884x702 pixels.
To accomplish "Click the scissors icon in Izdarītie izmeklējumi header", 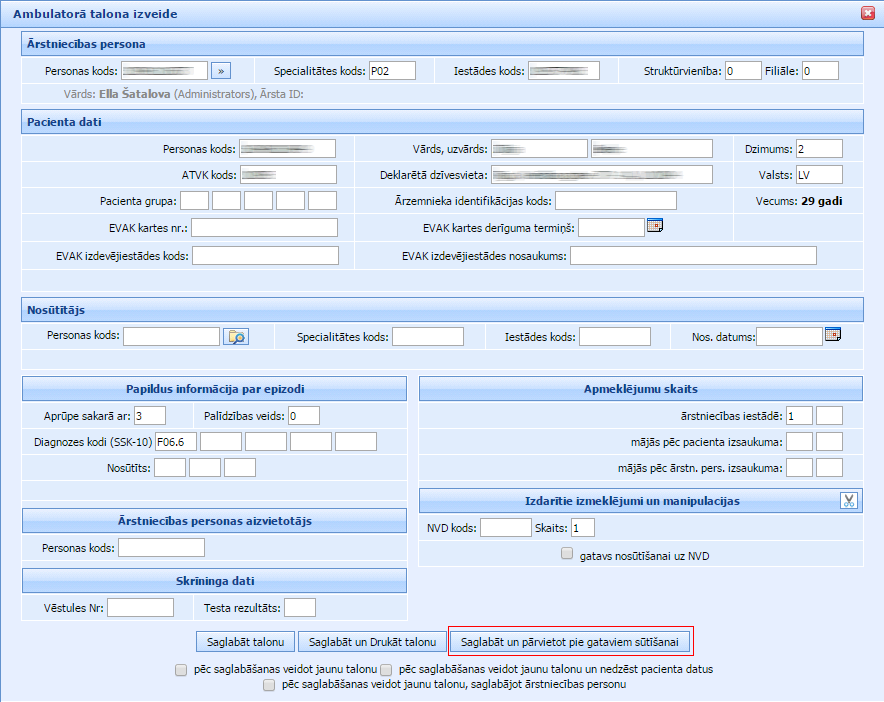I will click(x=849, y=501).
